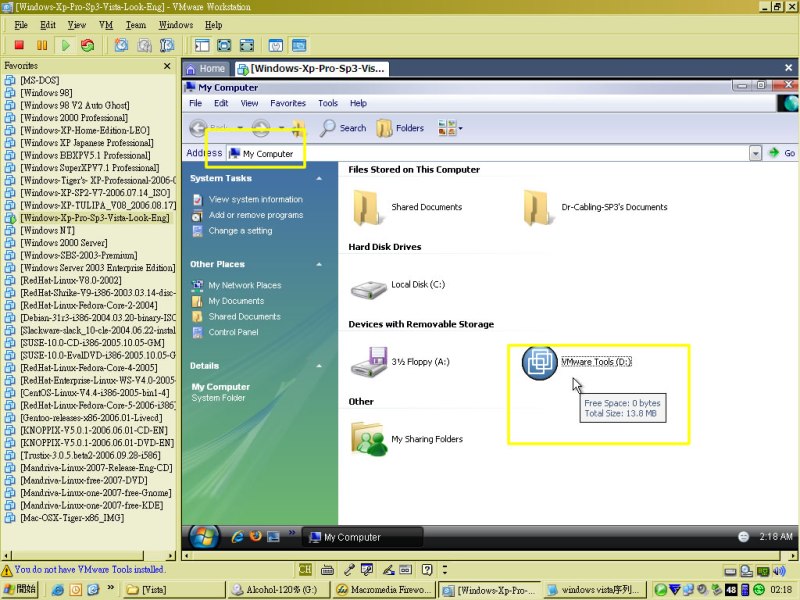Open My Network Places link
This screenshot has width=800, height=600.
point(245,285)
